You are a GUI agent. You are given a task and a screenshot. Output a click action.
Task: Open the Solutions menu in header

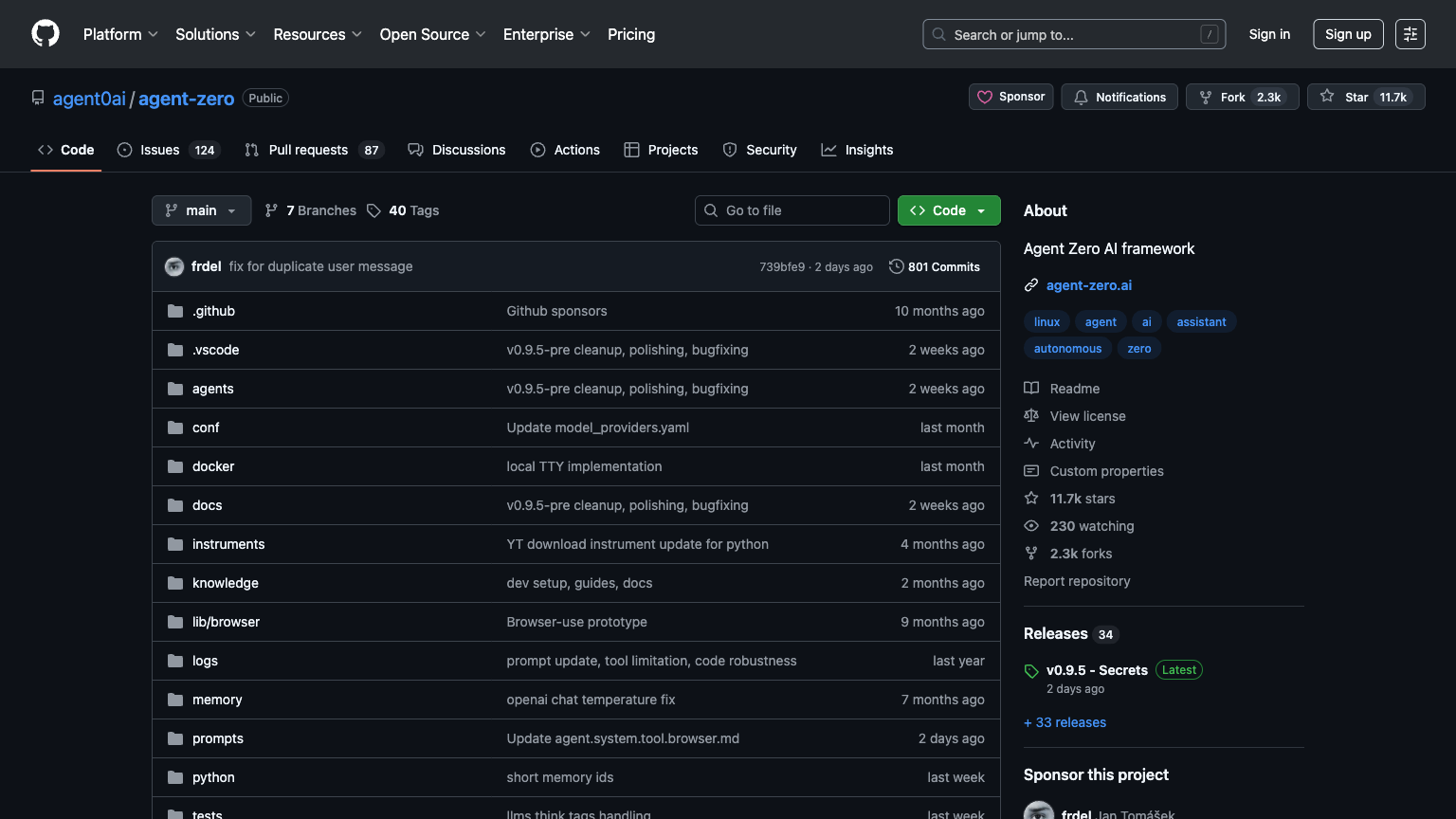pos(215,34)
